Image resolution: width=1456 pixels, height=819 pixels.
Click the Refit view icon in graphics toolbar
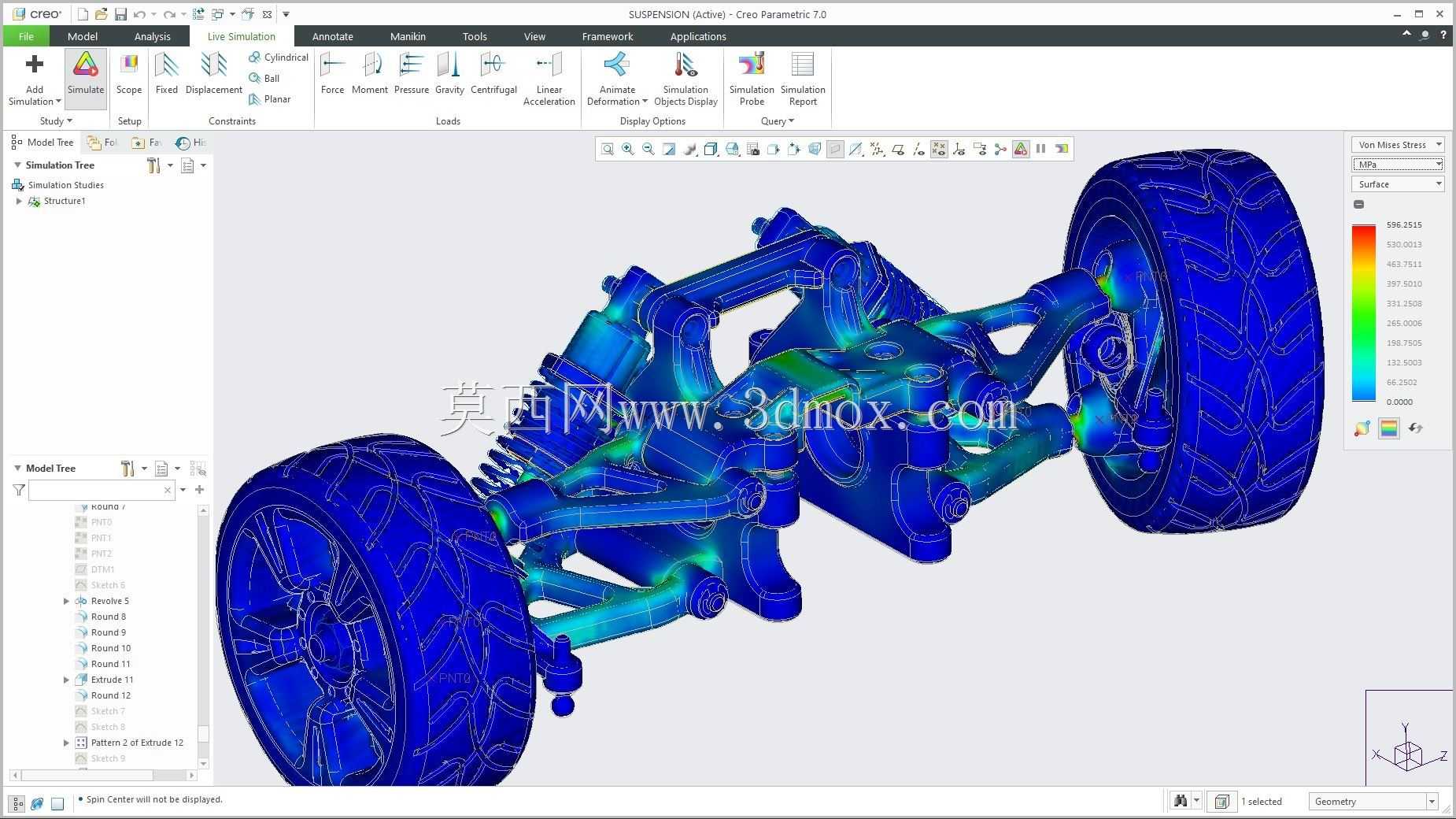click(x=607, y=149)
